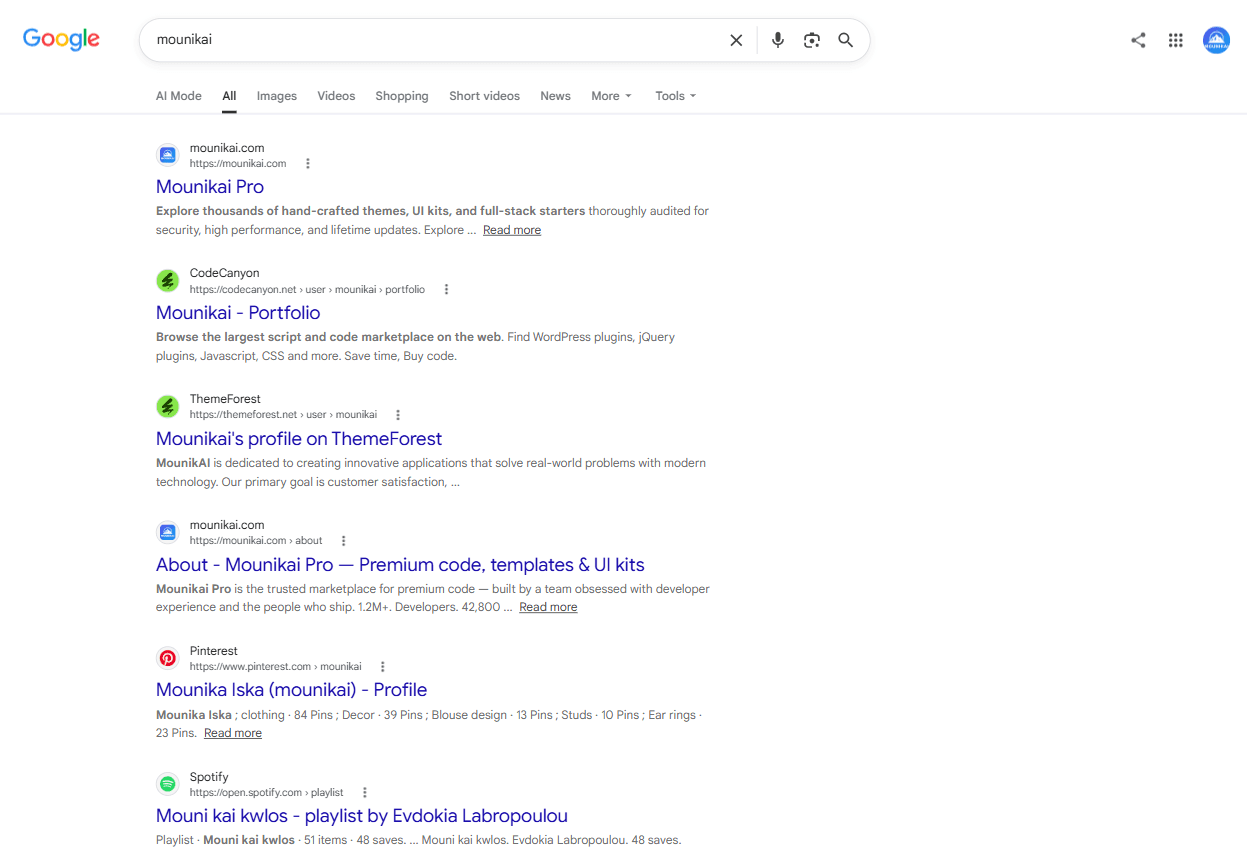The width and height of the screenshot is (1247, 852).
Task: Open three-dot menu for CodeCanyon result
Action: click(446, 289)
